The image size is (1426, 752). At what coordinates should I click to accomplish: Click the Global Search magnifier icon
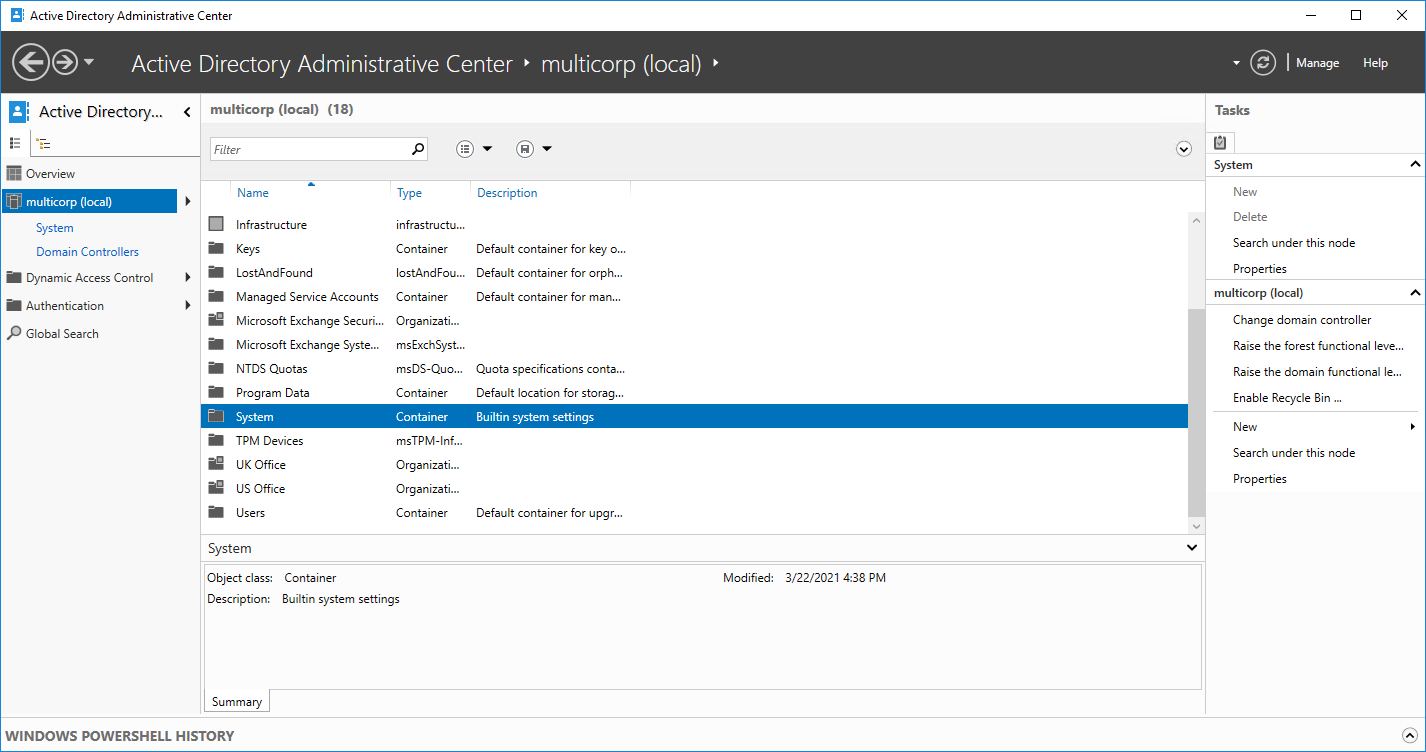(14, 333)
